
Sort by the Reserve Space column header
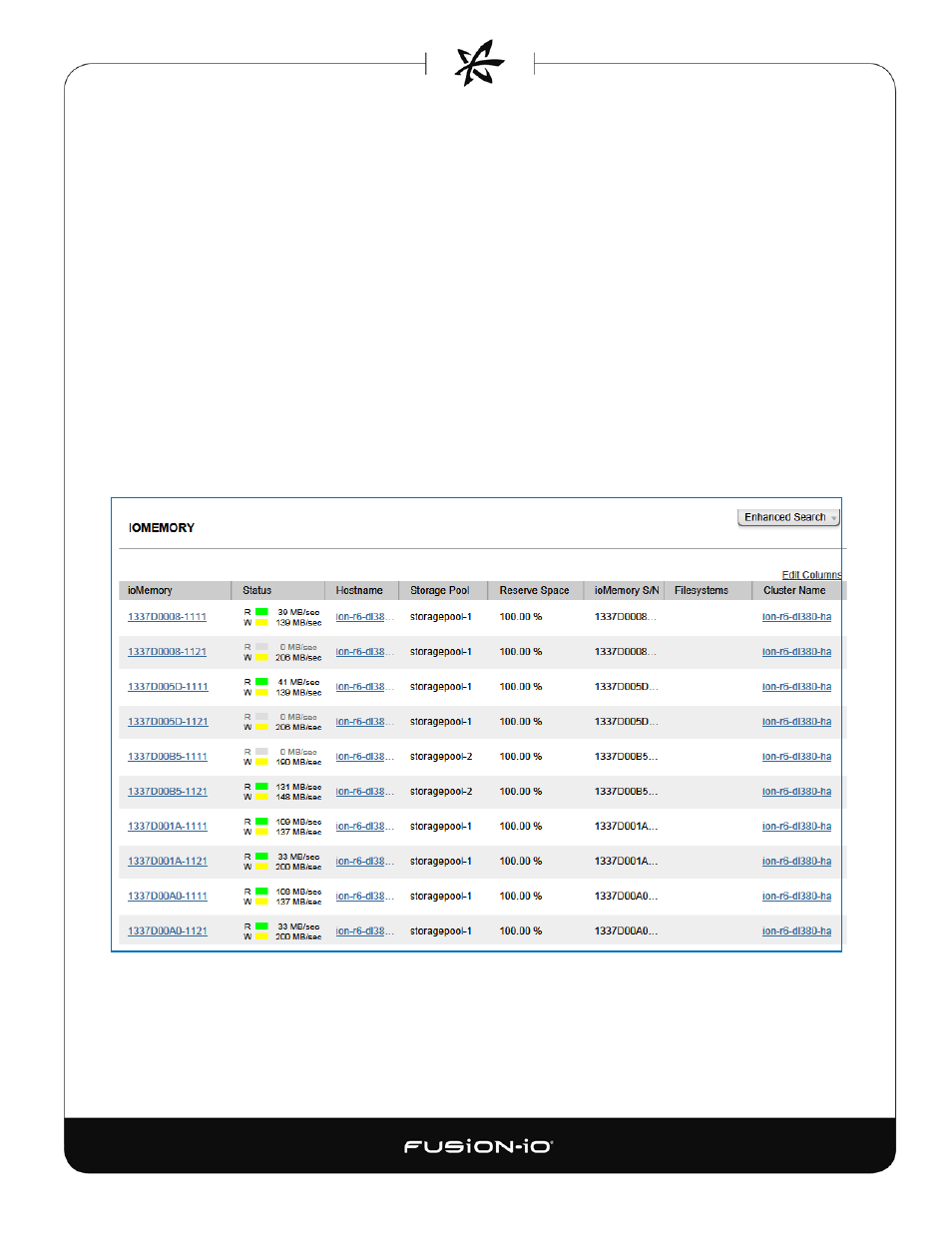click(534, 590)
